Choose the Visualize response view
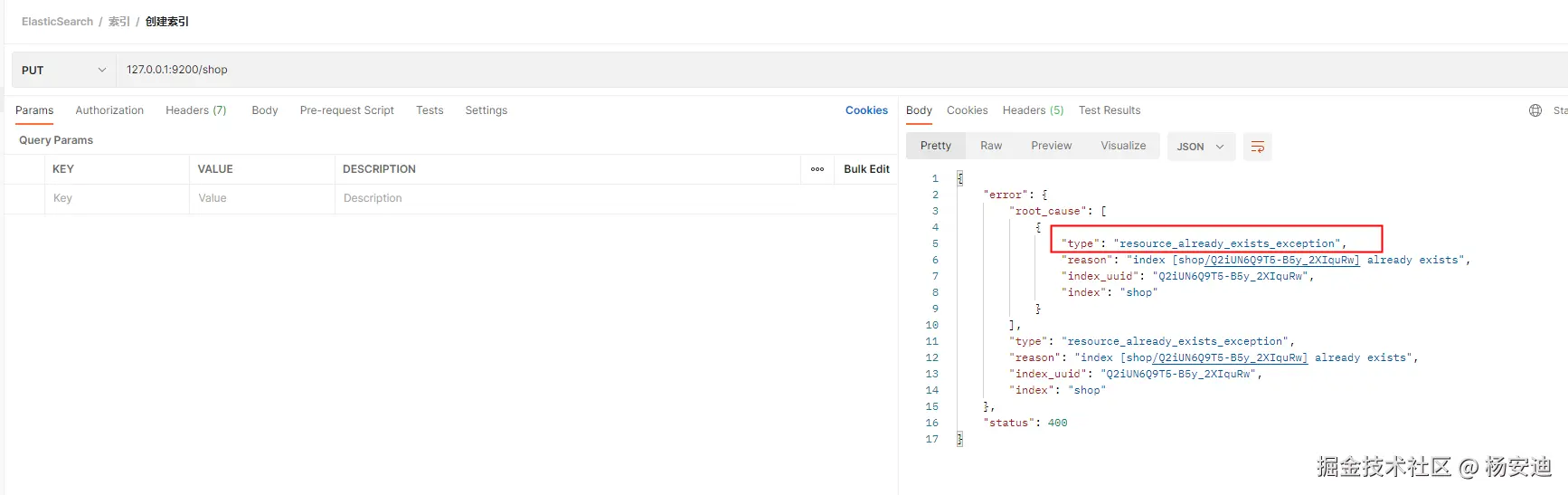The height and width of the screenshot is (495, 1568). (x=1123, y=146)
